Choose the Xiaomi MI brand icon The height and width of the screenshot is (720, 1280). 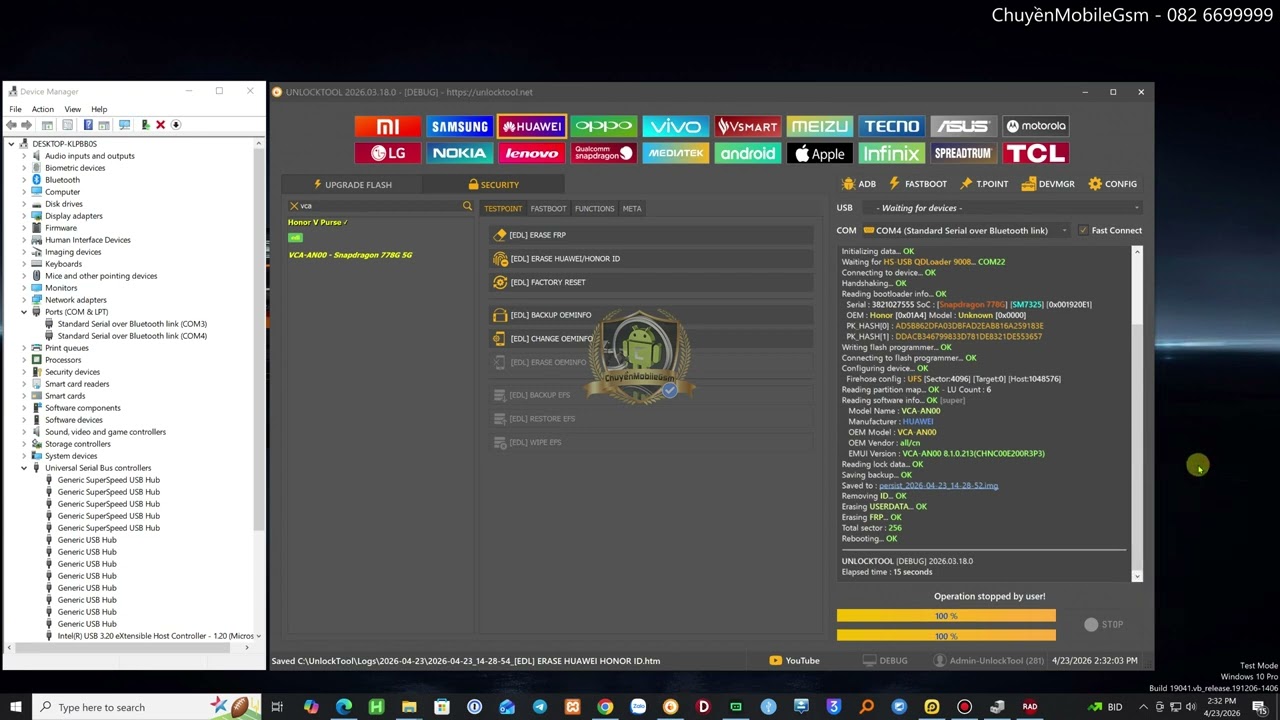tap(387, 126)
